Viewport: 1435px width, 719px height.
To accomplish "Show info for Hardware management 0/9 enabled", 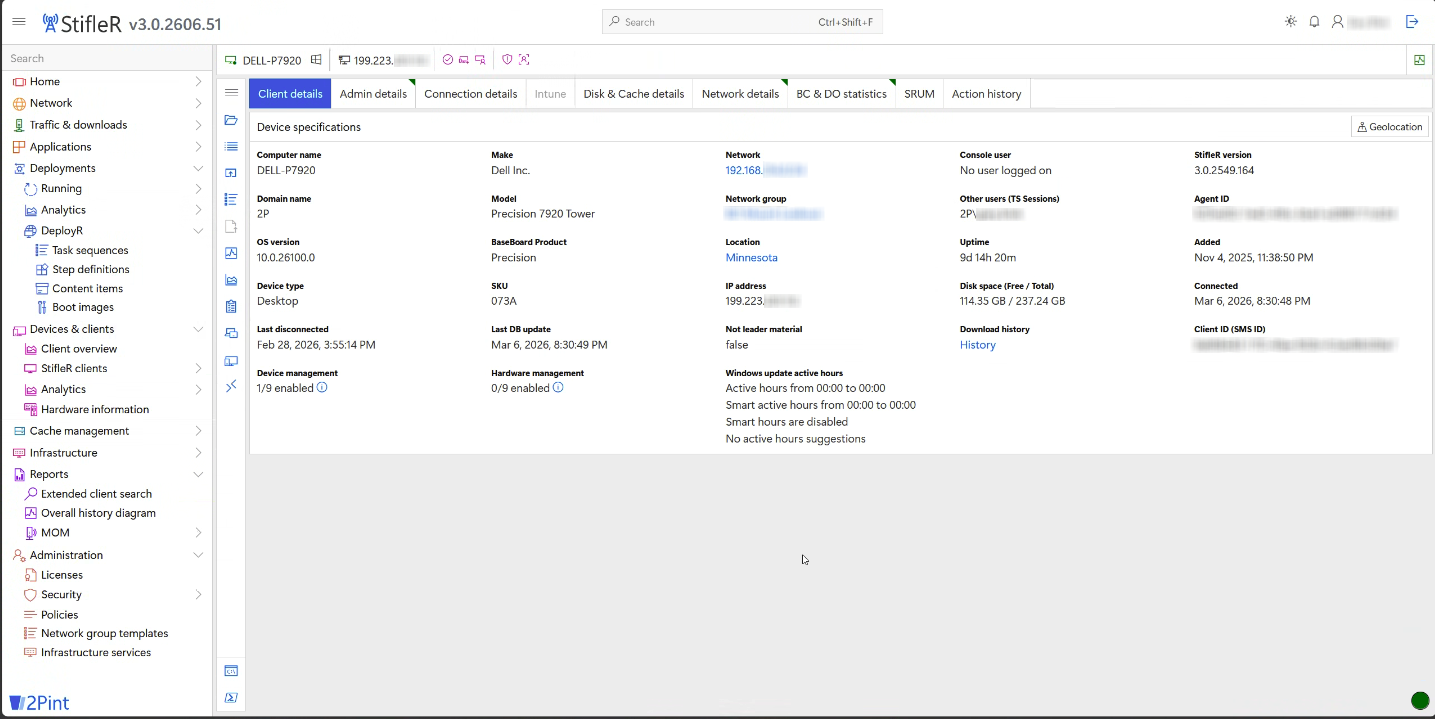I will (558, 387).
